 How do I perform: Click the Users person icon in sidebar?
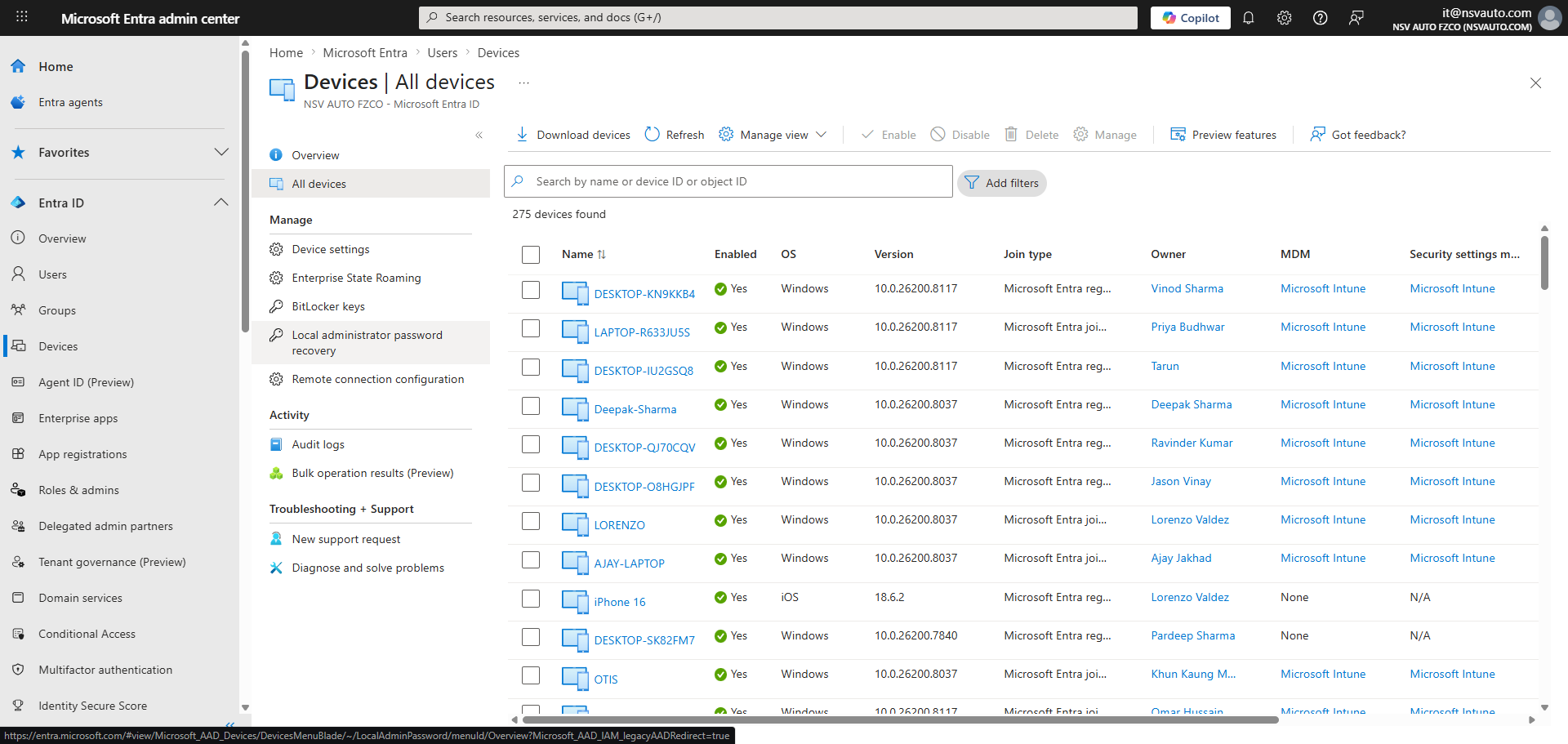[18, 274]
